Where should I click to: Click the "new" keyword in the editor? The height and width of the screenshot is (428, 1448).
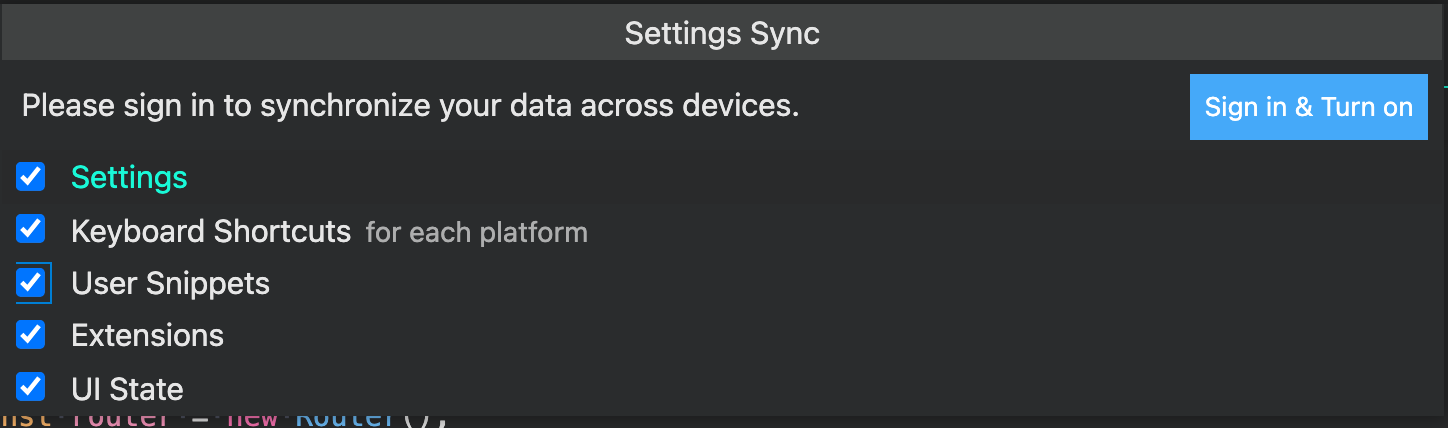251,419
